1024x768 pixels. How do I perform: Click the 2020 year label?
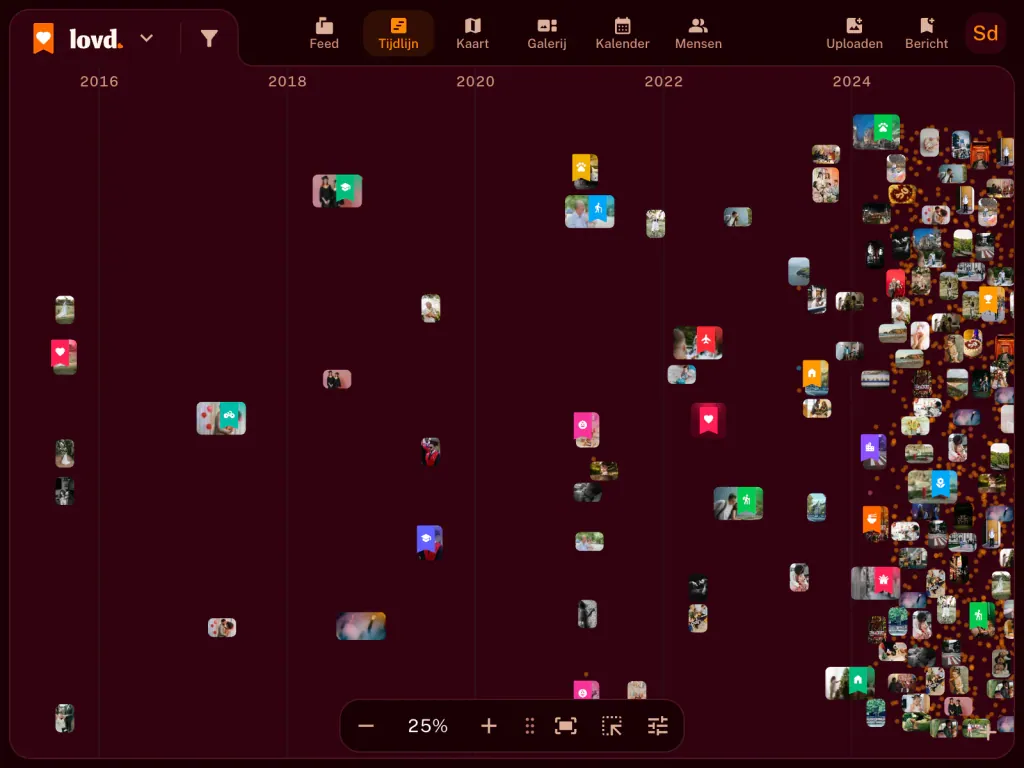[475, 82]
